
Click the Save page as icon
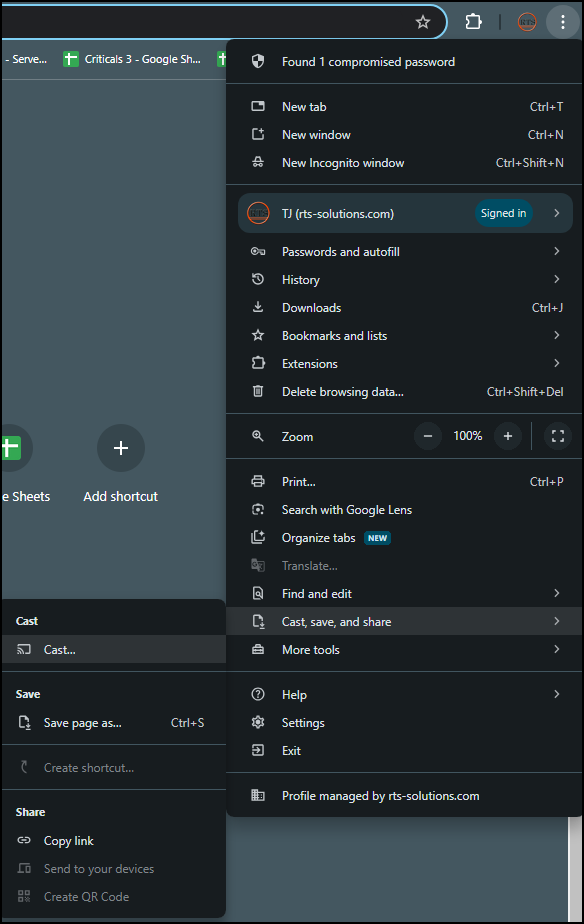pos(24,722)
